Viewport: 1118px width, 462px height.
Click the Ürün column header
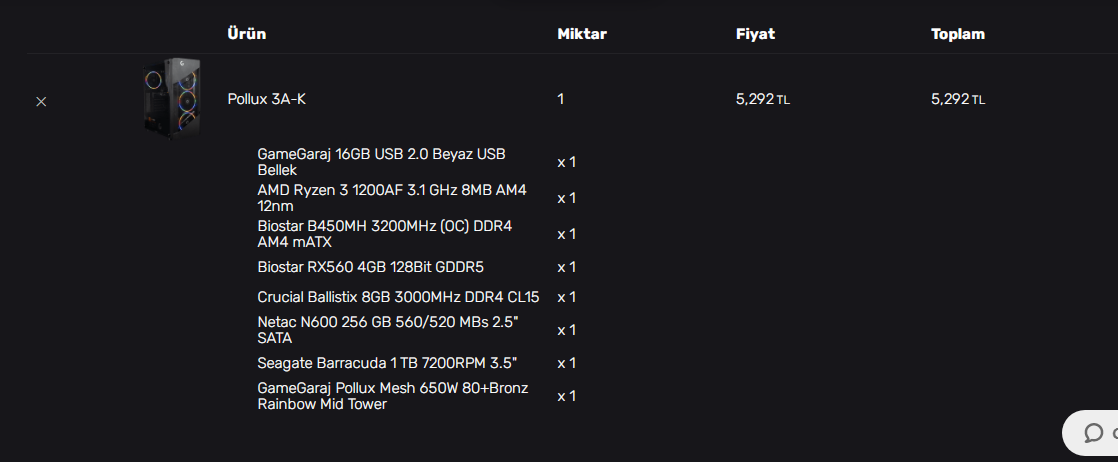(246, 34)
